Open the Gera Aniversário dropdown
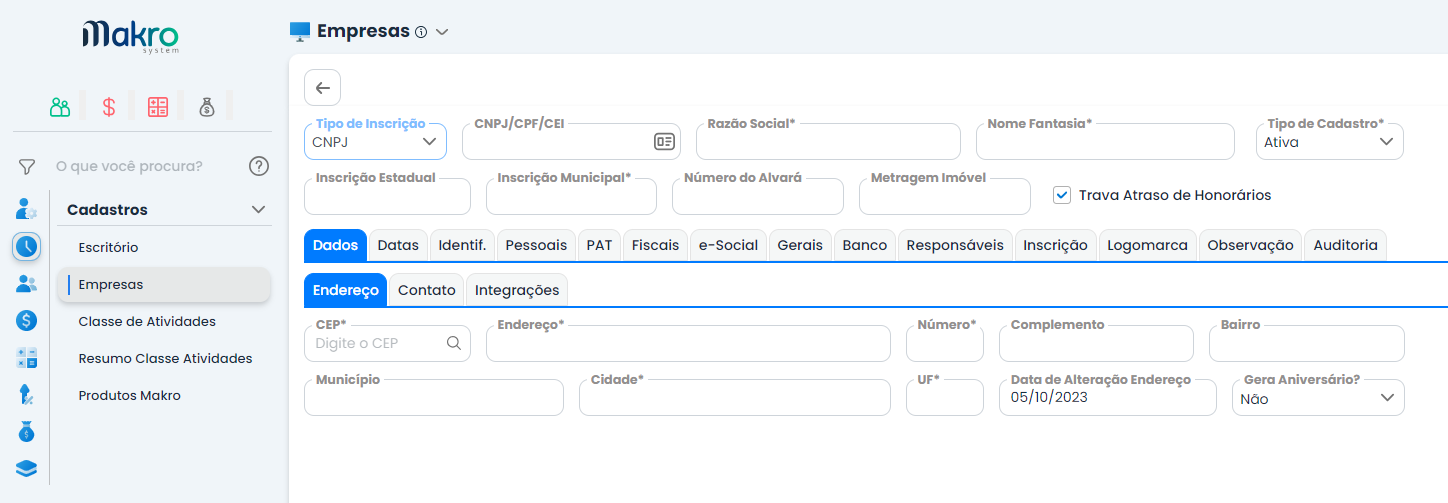 tap(1318, 397)
